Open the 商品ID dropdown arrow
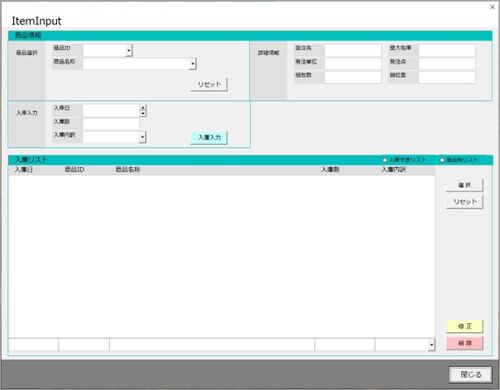Image resolution: width=500 pixels, height=390 pixels. (x=129, y=51)
